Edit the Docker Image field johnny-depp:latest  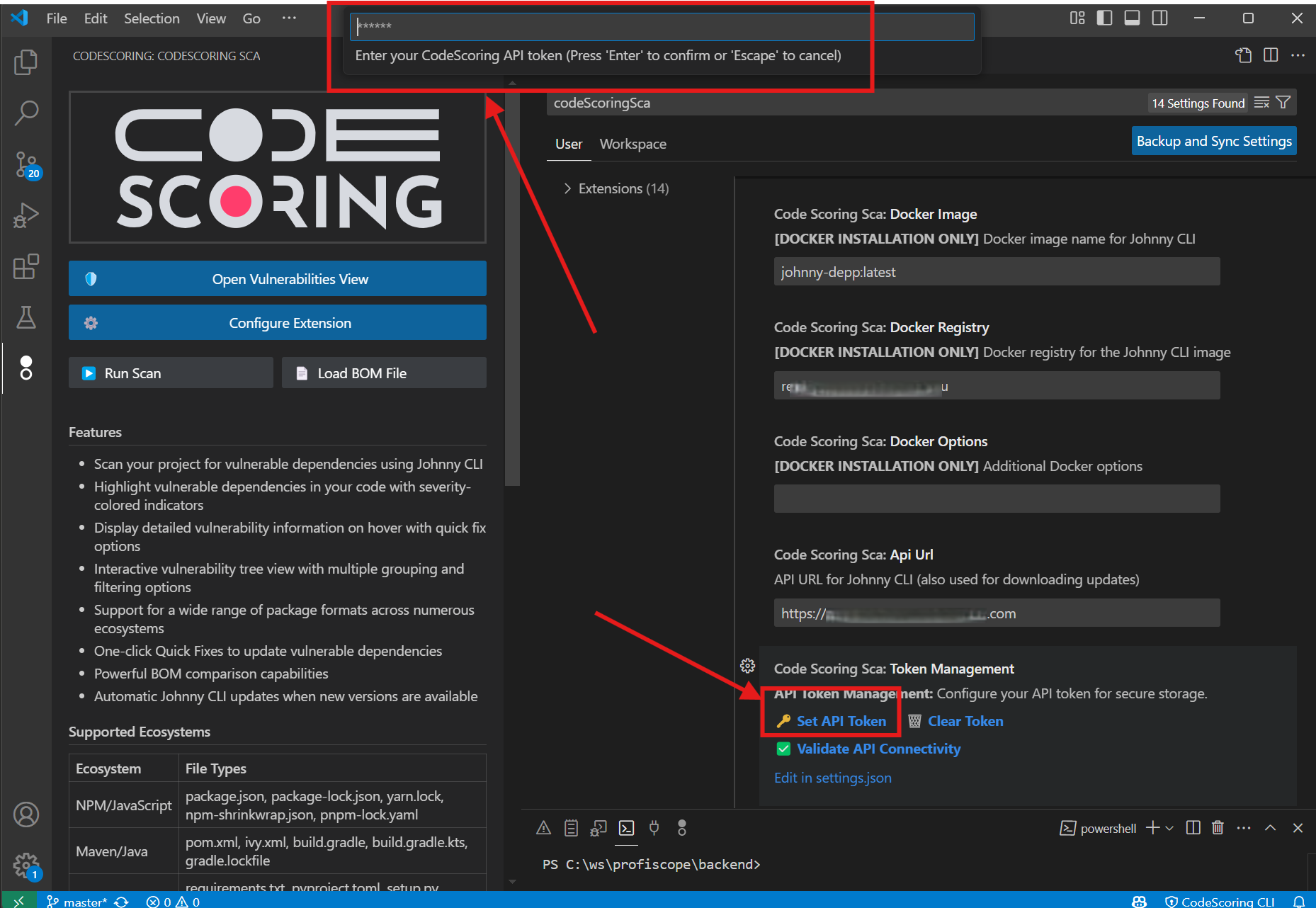997,272
